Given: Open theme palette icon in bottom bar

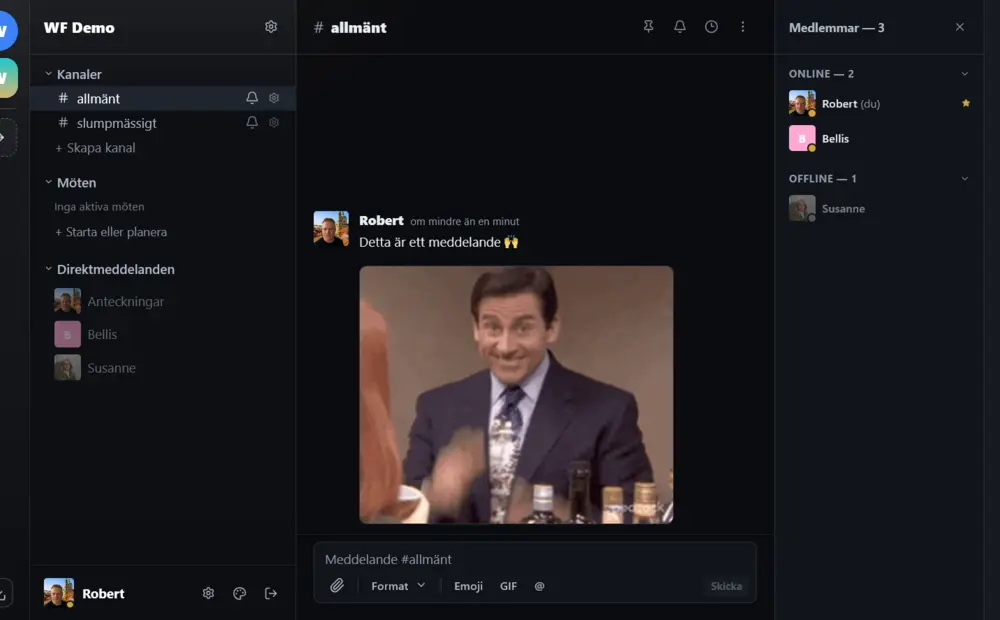Looking at the screenshot, I should (x=240, y=593).
